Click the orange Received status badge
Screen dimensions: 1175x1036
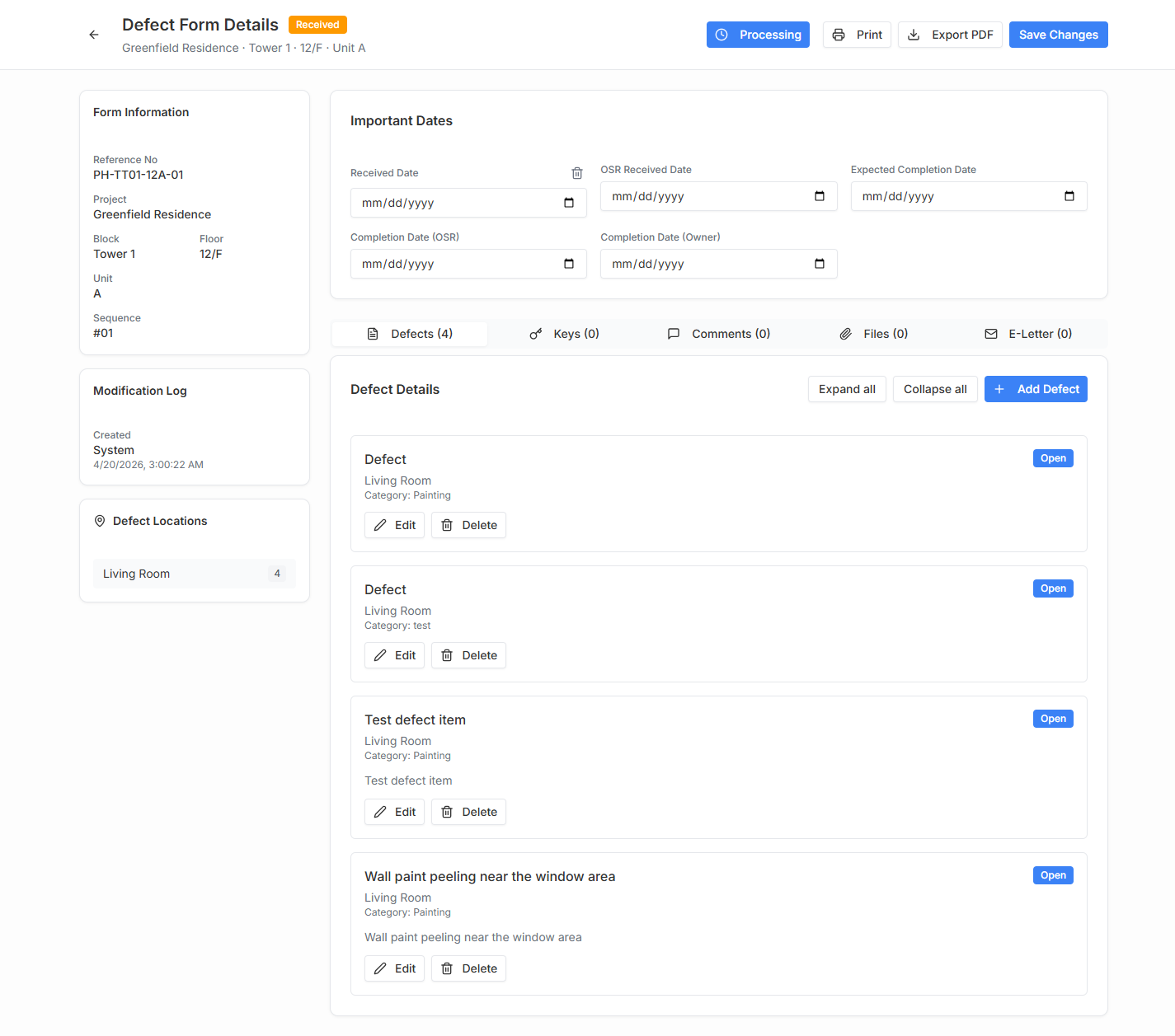click(317, 25)
